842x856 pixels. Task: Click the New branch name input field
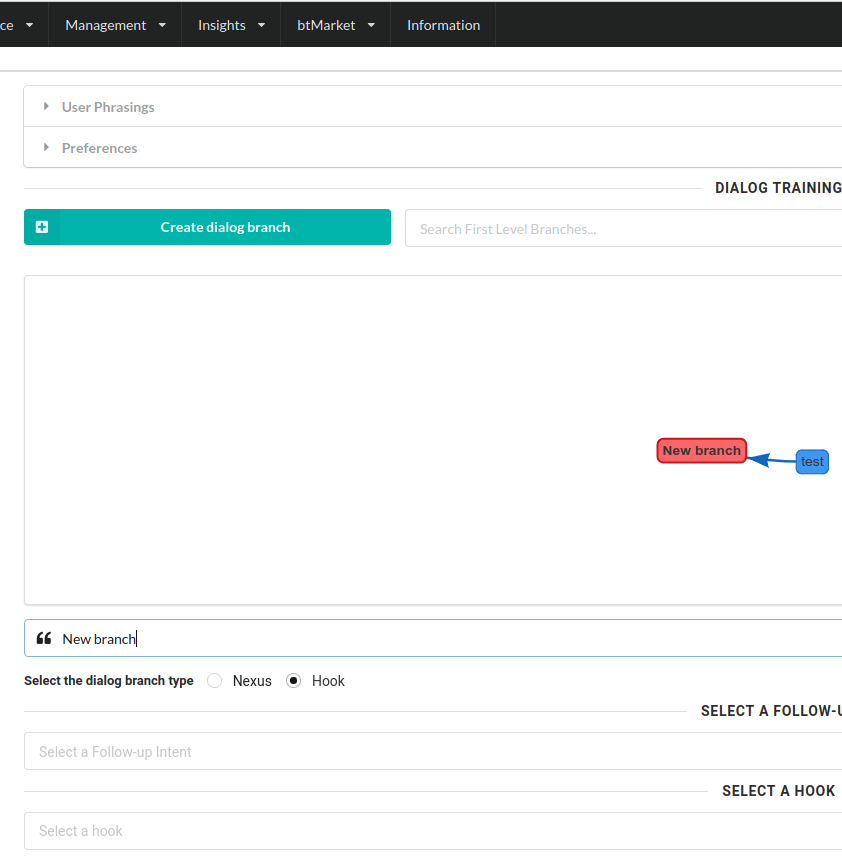pyautogui.click(x=433, y=638)
